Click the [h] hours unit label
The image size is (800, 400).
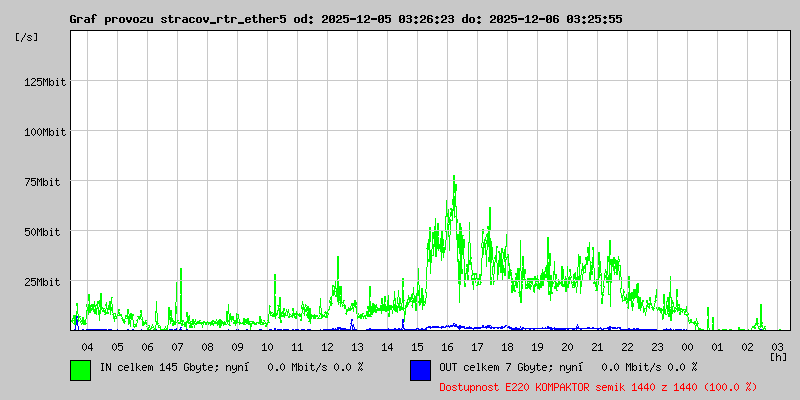coord(778,357)
